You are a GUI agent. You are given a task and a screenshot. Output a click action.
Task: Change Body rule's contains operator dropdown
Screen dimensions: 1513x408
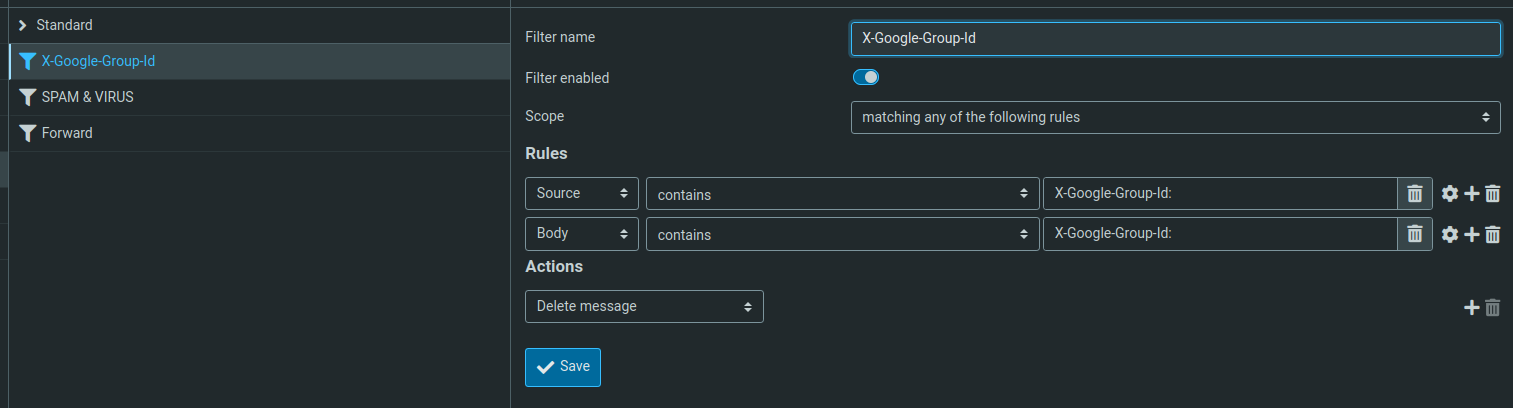[843, 234]
